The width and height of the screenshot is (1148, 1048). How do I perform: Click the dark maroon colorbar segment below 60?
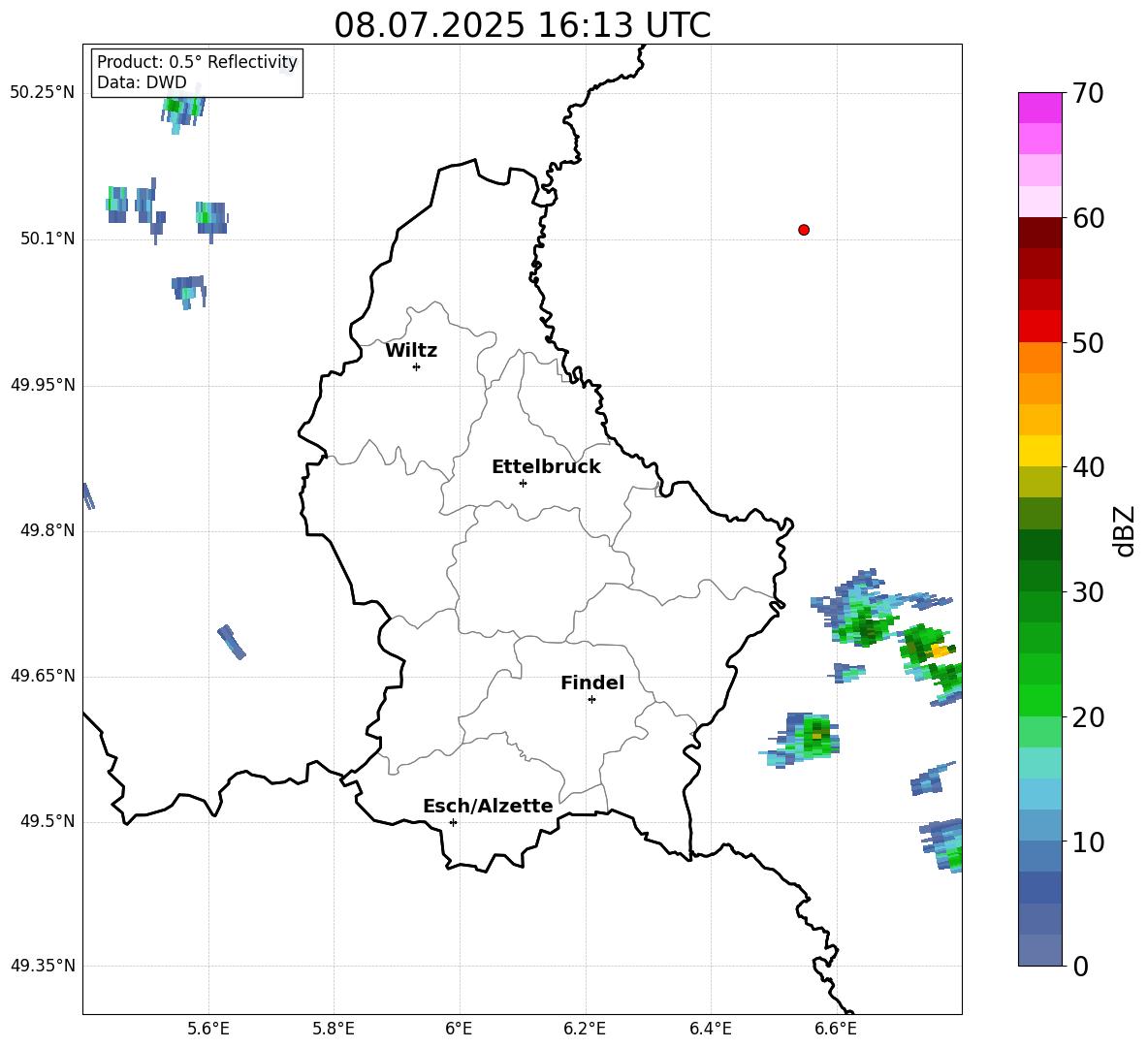click(1039, 233)
